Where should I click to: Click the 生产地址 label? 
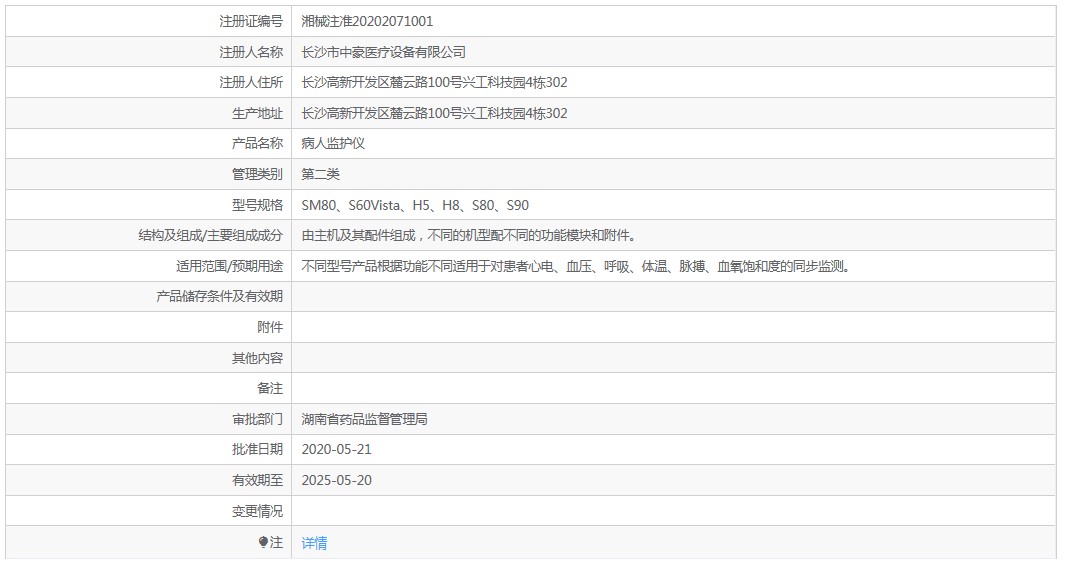point(257,113)
